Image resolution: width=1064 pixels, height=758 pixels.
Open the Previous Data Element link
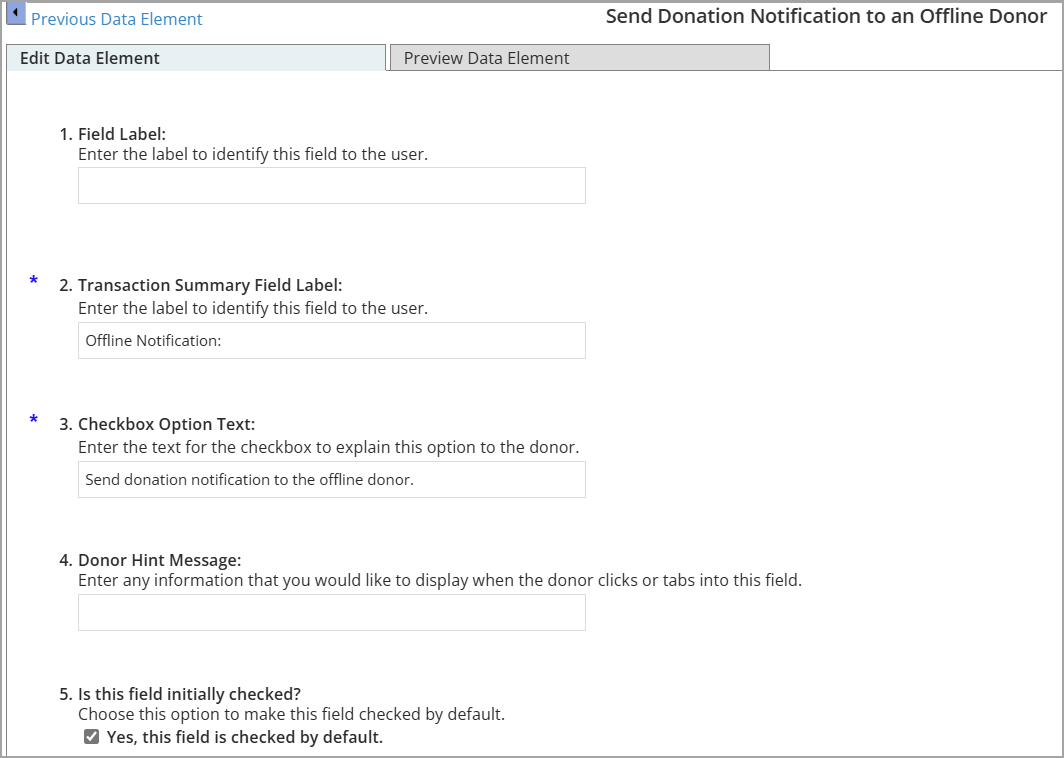pos(117,19)
